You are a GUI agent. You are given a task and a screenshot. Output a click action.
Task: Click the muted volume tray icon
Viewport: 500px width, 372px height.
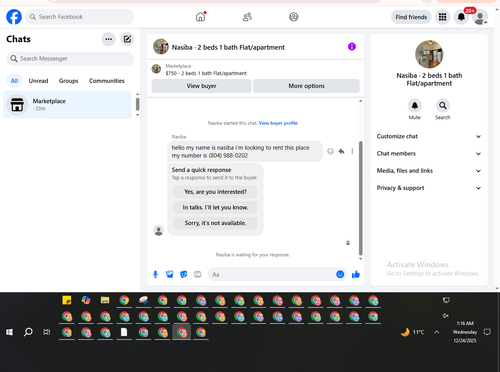[x=446, y=315]
